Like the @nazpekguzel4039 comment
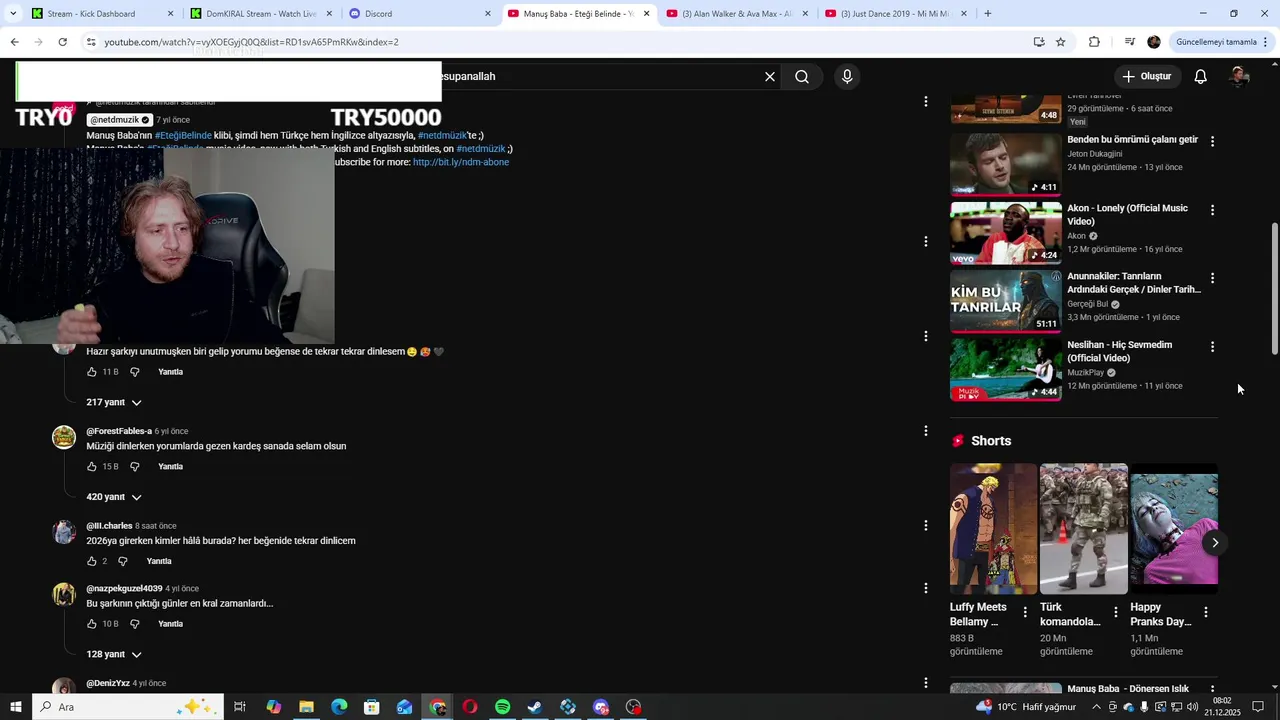Viewport: 1280px width, 720px height. [92, 624]
